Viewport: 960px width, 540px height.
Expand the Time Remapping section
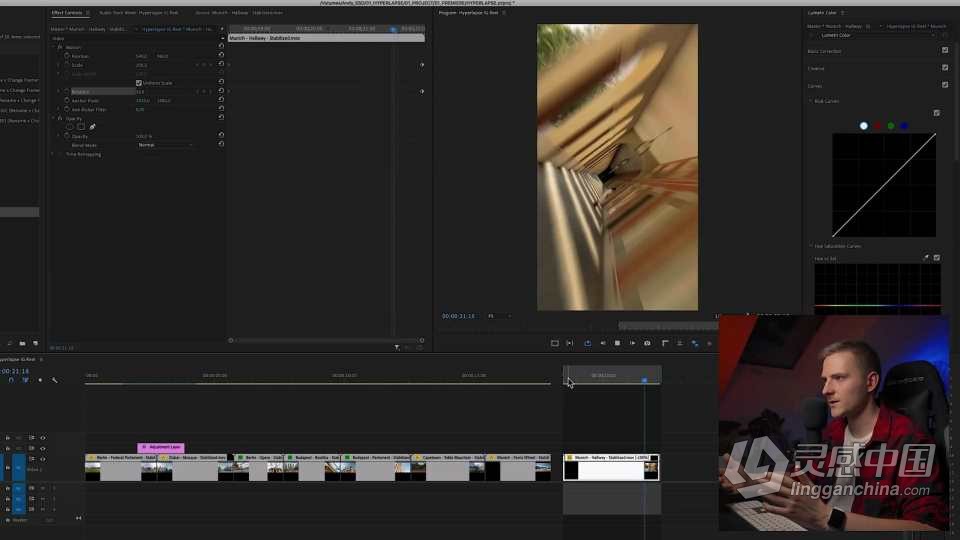tap(53, 154)
